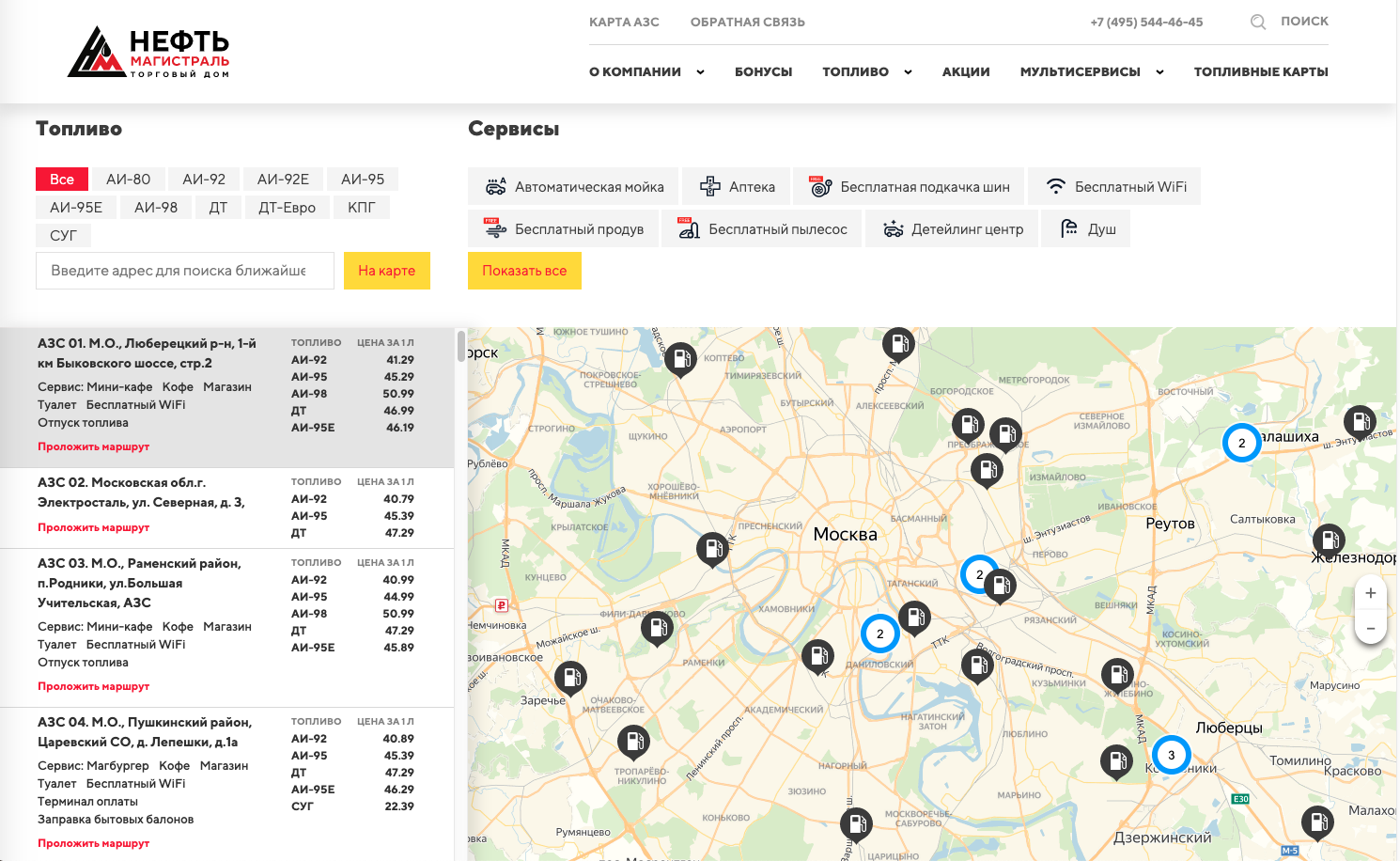
Task: Select fuel station marker by Волгоградский проспект
Action: click(x=977, y=666)
